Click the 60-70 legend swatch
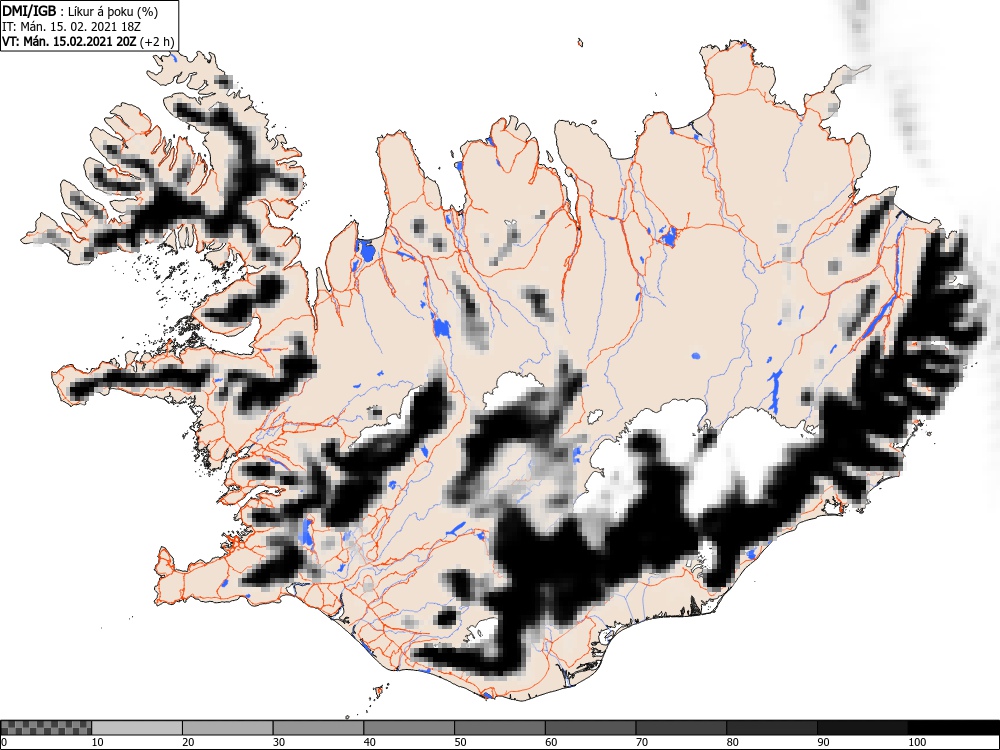The height and width of the screenshot is (750, 1000). click(590, 728)
